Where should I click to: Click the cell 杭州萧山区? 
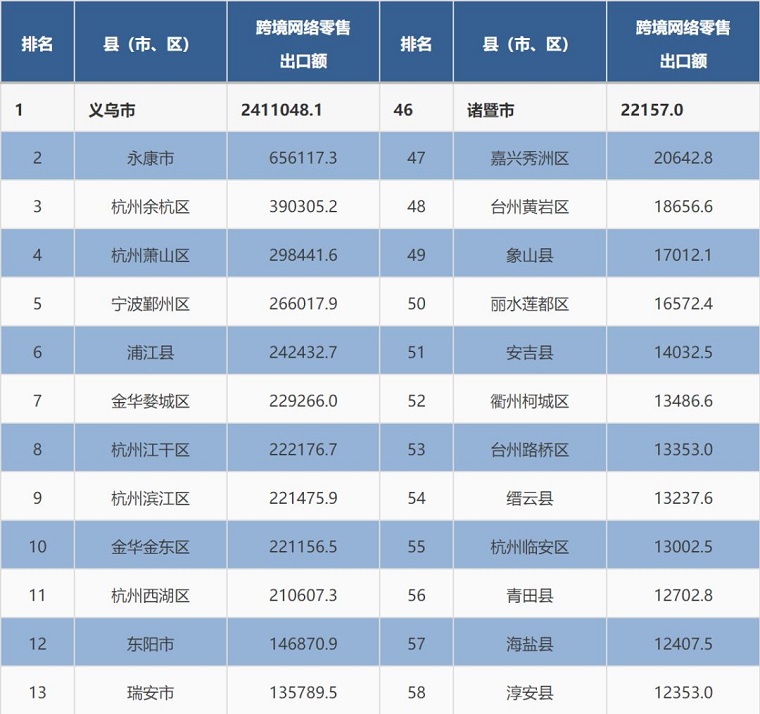[x=150, y=255]
